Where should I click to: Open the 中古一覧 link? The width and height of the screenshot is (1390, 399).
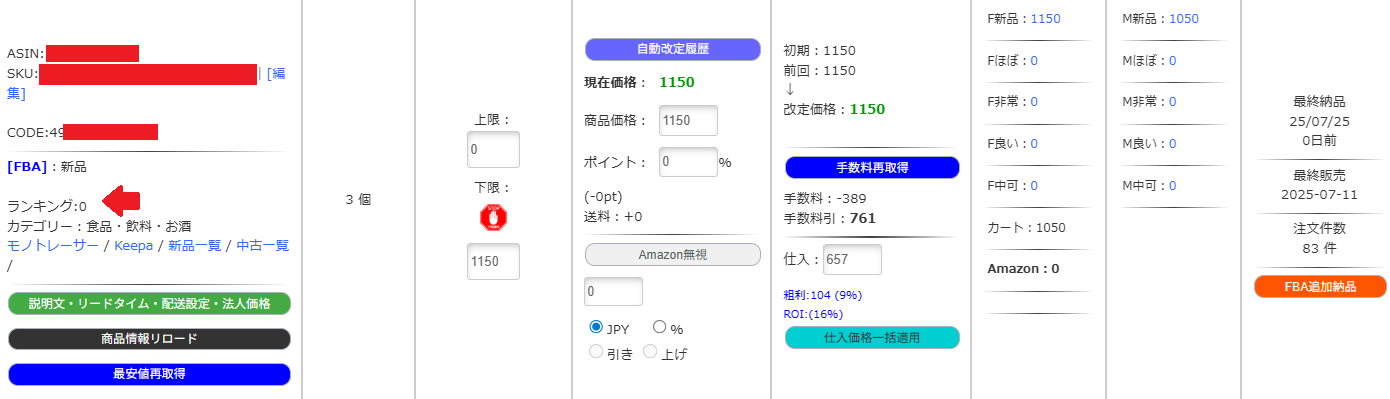[x=262, y=245]
